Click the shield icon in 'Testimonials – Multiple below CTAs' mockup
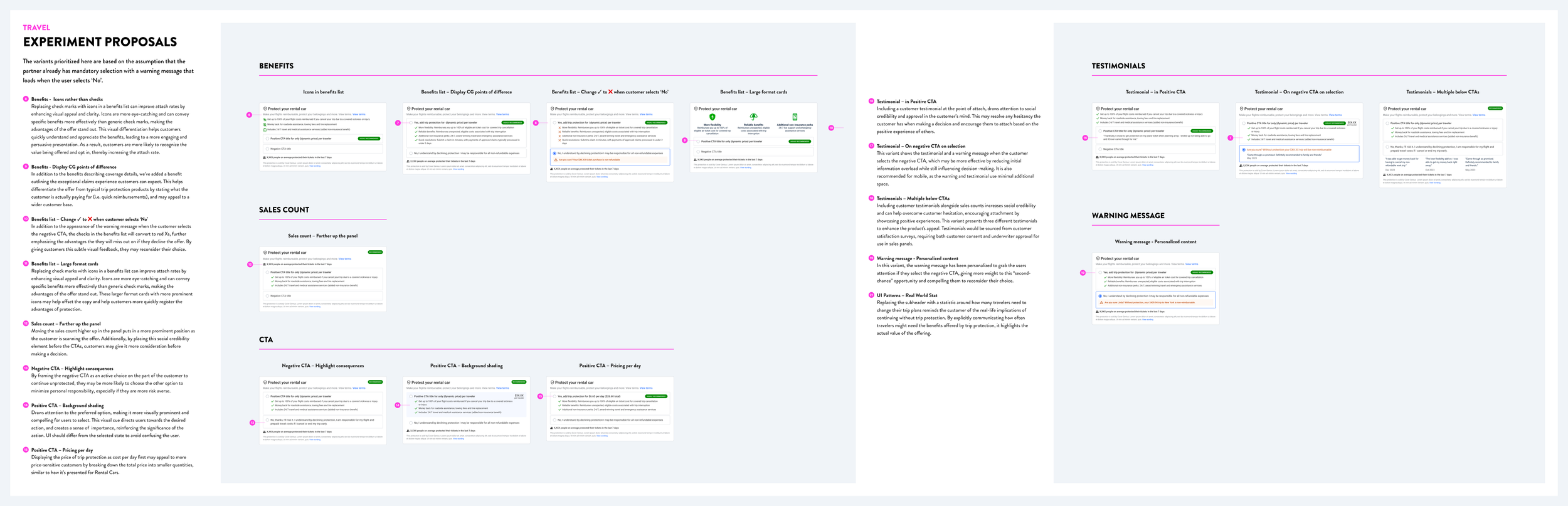This screenshot has height=506, width=1568. tap(1385, 108)
